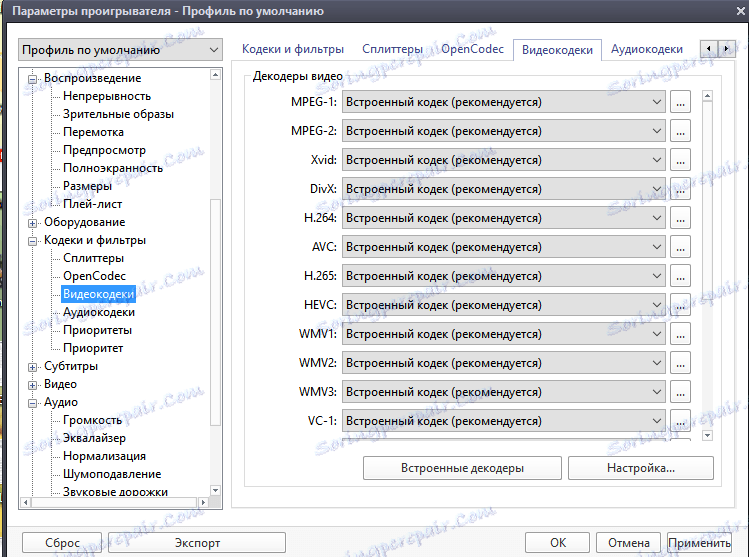Open HEVC codec settings ellipsis button

tap(680, 305)
